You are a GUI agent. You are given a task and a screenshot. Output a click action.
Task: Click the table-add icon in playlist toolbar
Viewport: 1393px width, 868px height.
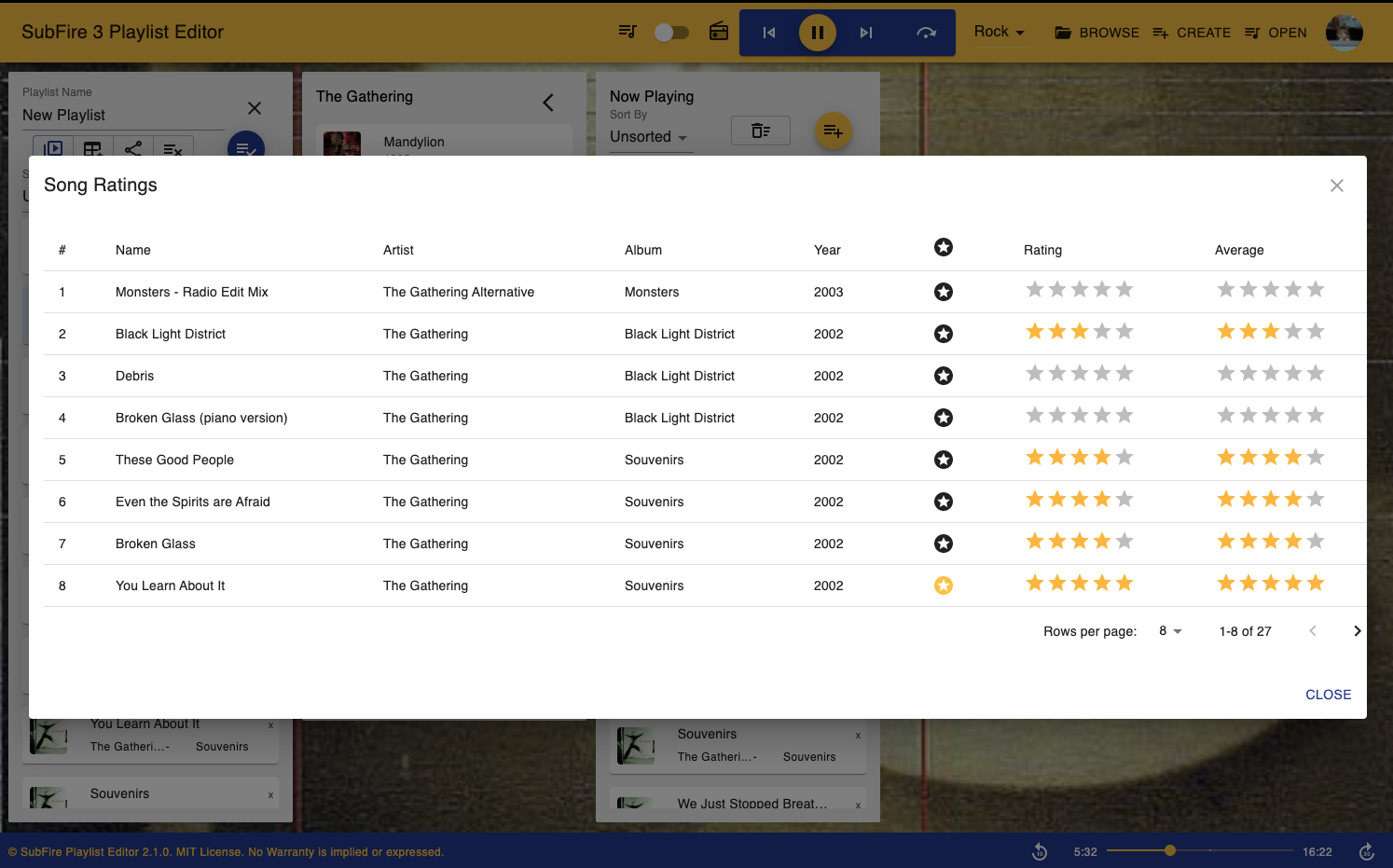click(x=93, y=147)
